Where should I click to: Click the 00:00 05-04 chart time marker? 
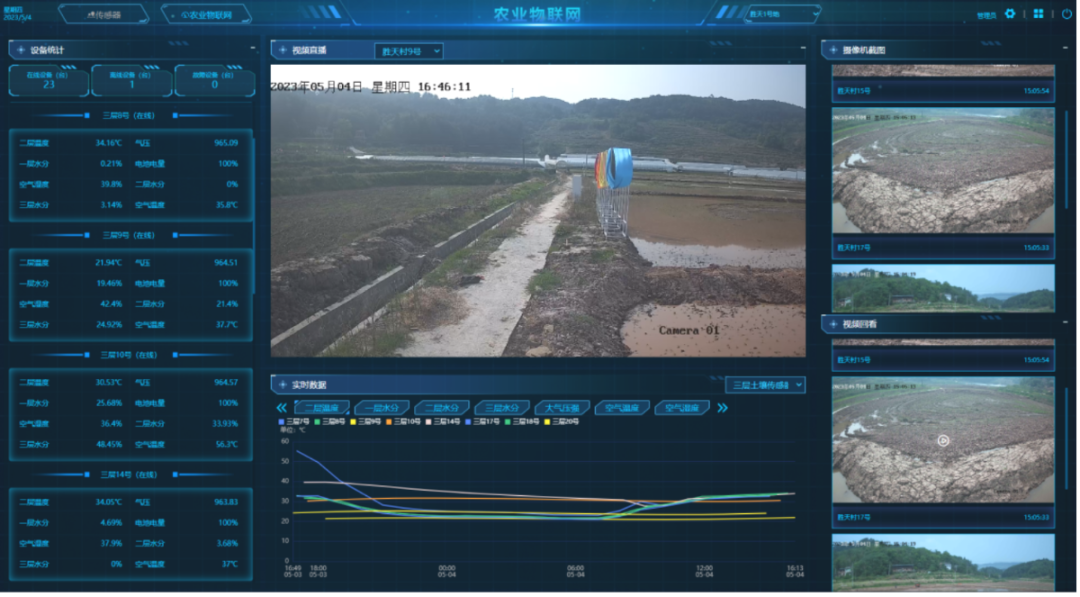click(x=447, y=572)
